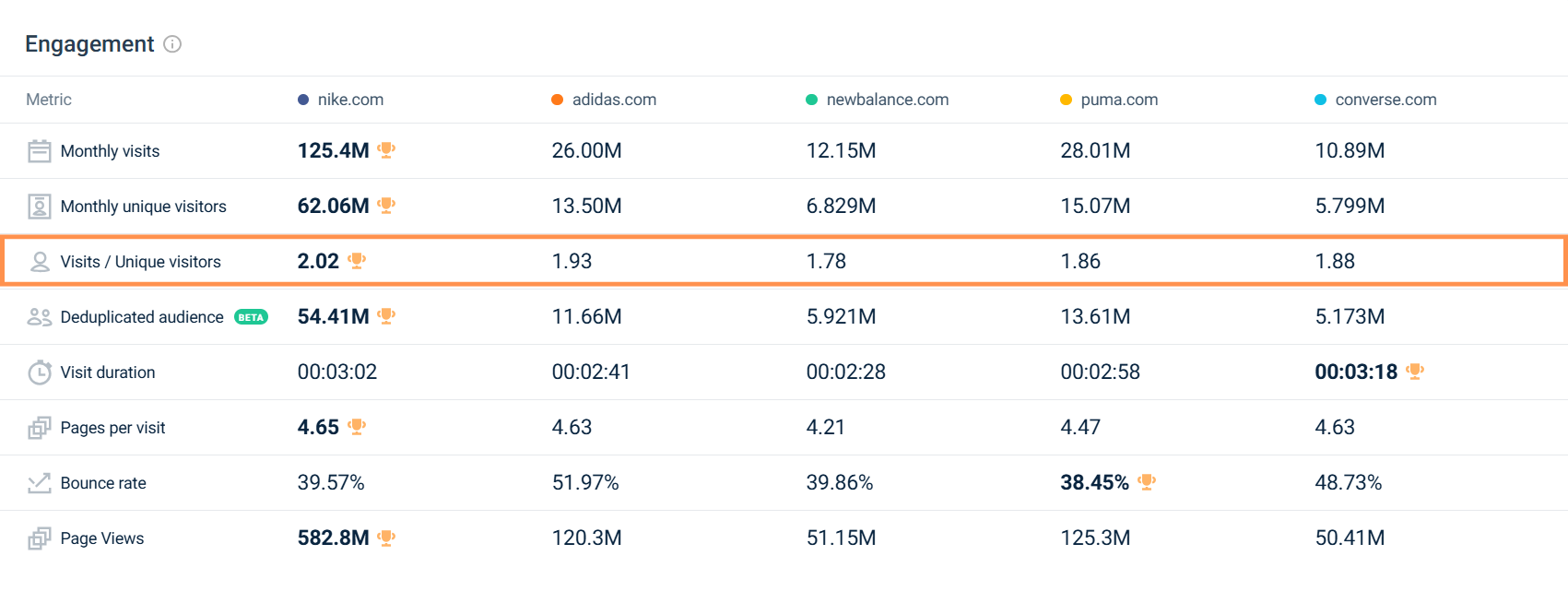Click puma.com monthly visits value 28.01M

tap(1095, 150)
